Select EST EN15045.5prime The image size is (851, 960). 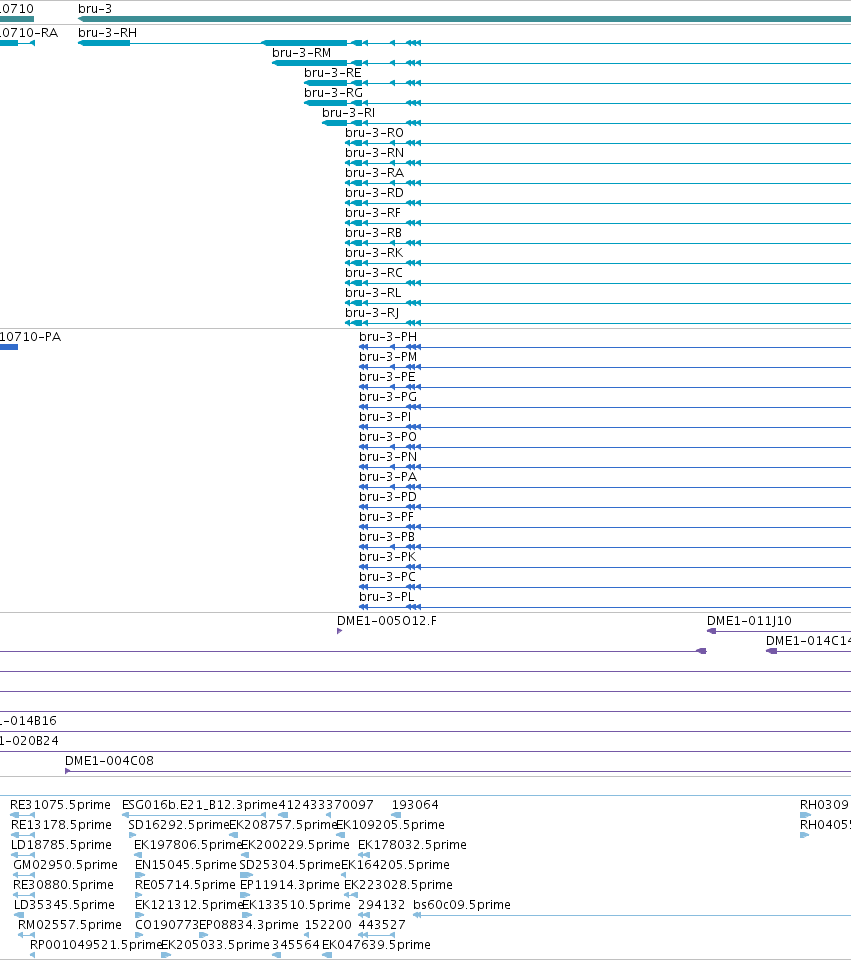[186, 864]
